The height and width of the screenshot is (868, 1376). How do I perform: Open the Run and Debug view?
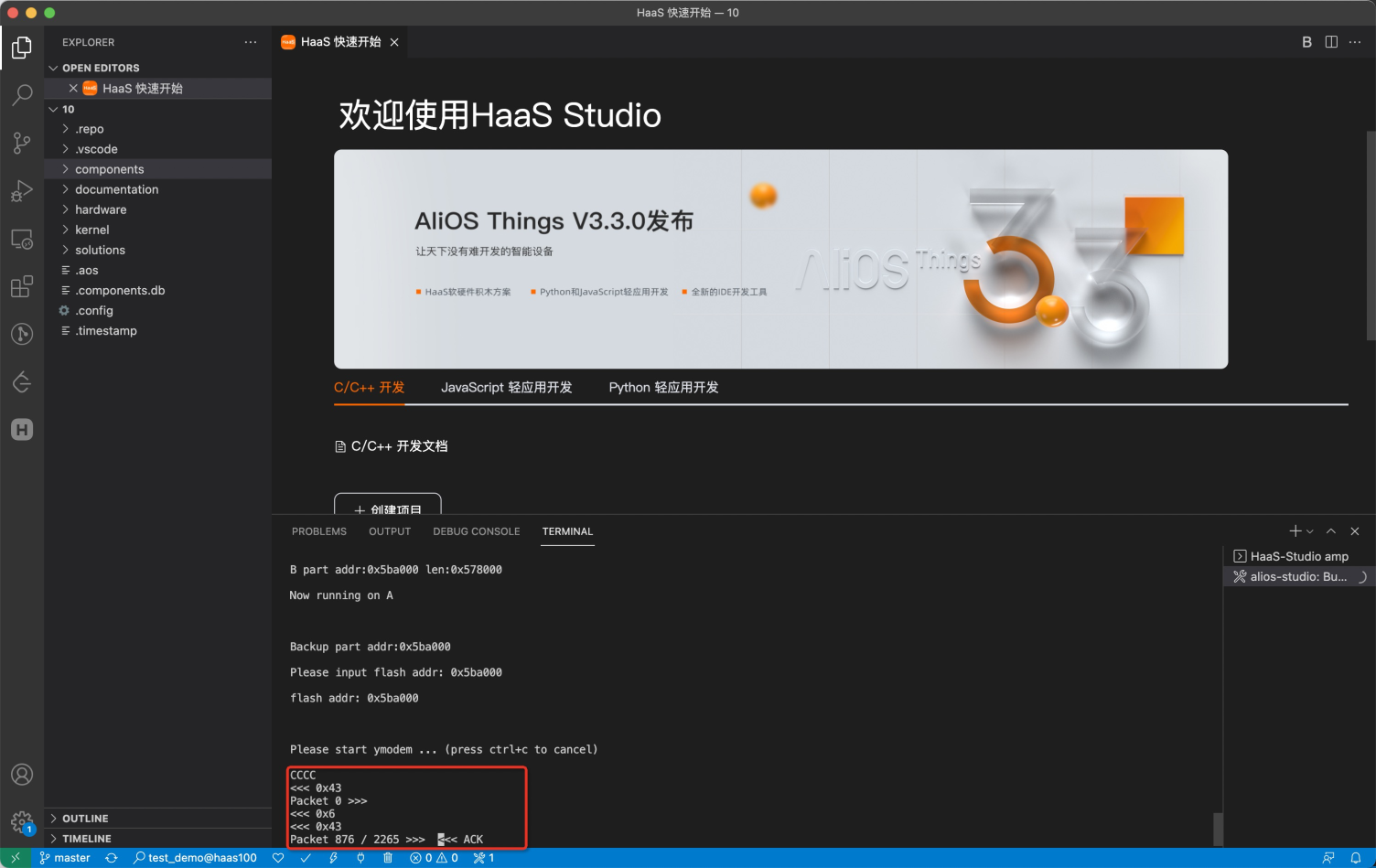tap(22, 190)
